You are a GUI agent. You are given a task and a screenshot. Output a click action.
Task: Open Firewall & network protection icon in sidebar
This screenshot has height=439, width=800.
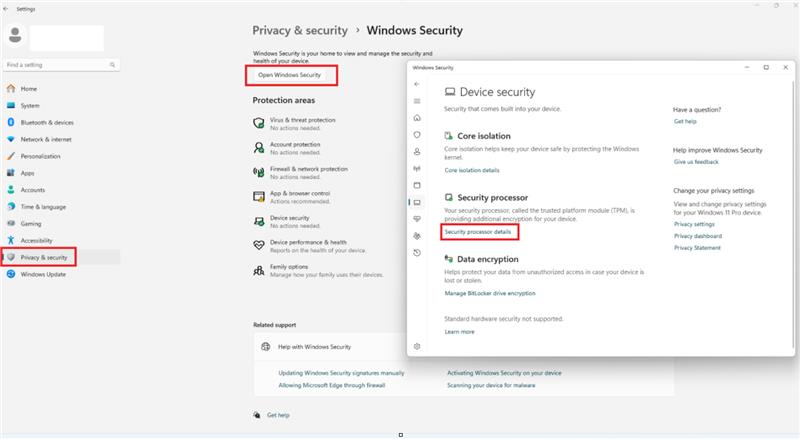[x=417, y=168]
